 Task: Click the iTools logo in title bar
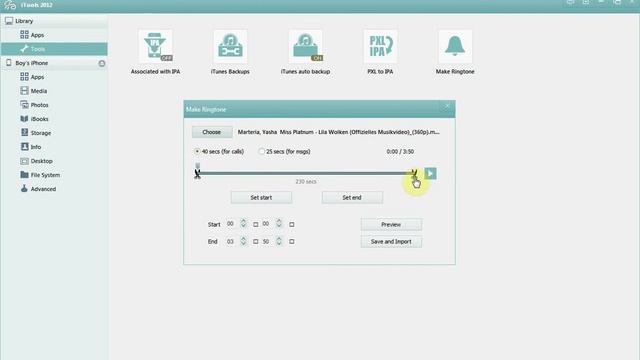tap(10, 5)
